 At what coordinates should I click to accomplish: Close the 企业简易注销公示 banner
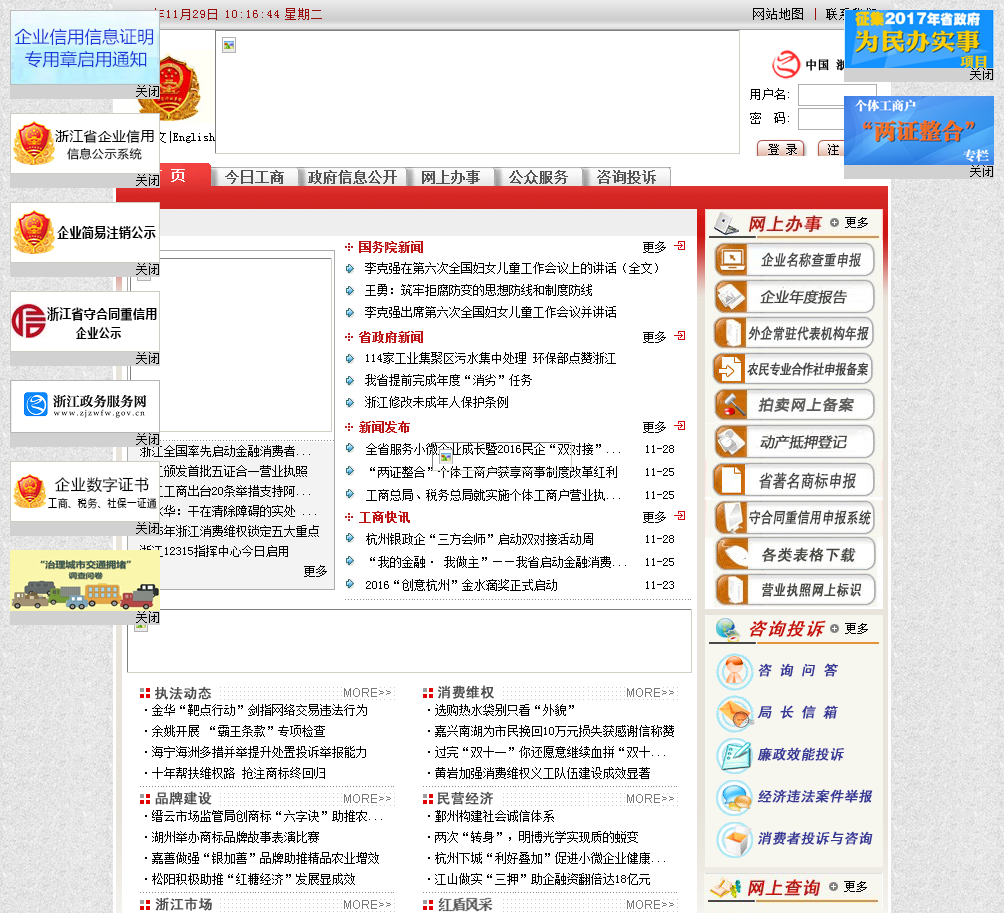(147, 270)
